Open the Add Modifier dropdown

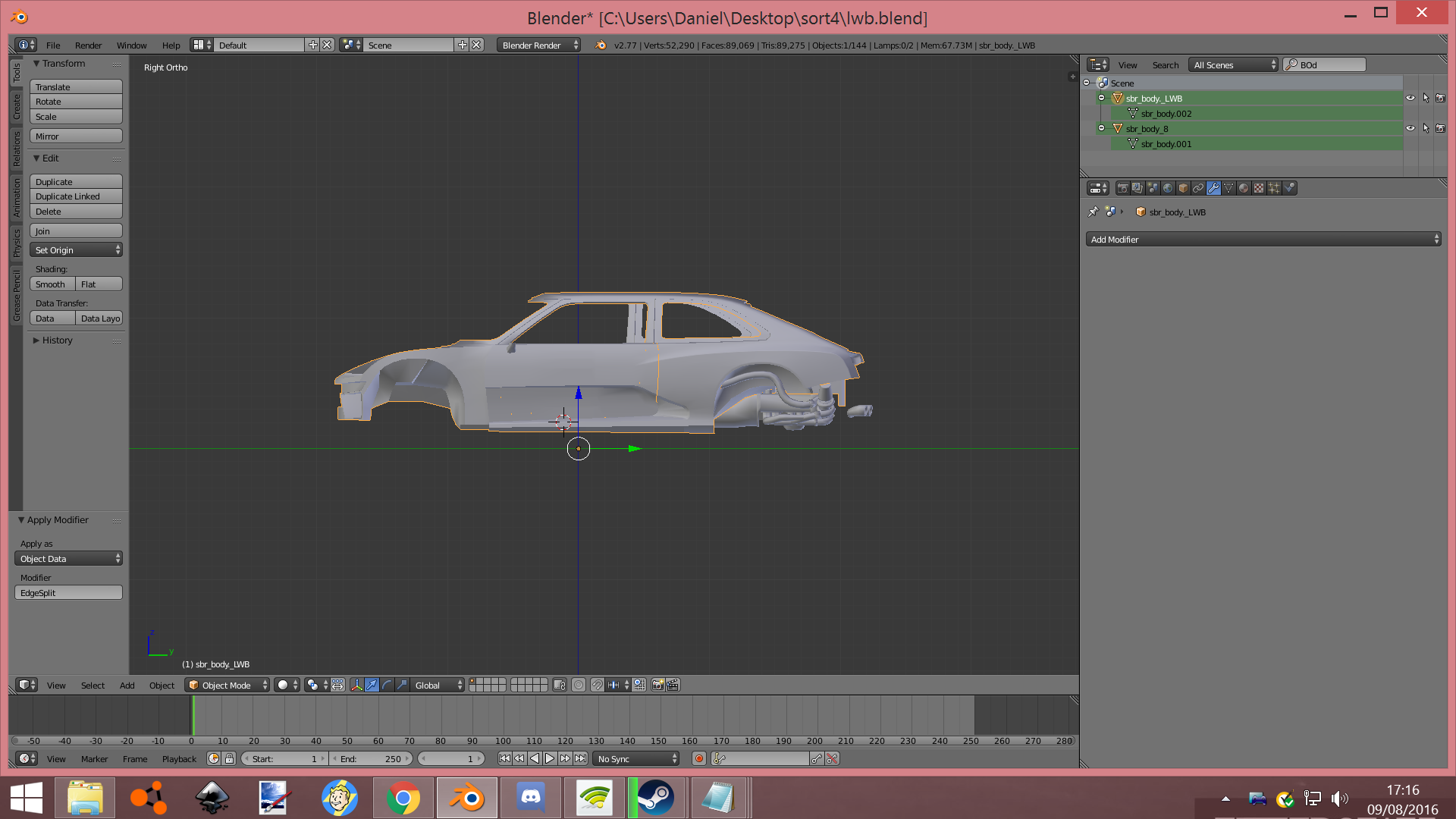[1263, 240]
